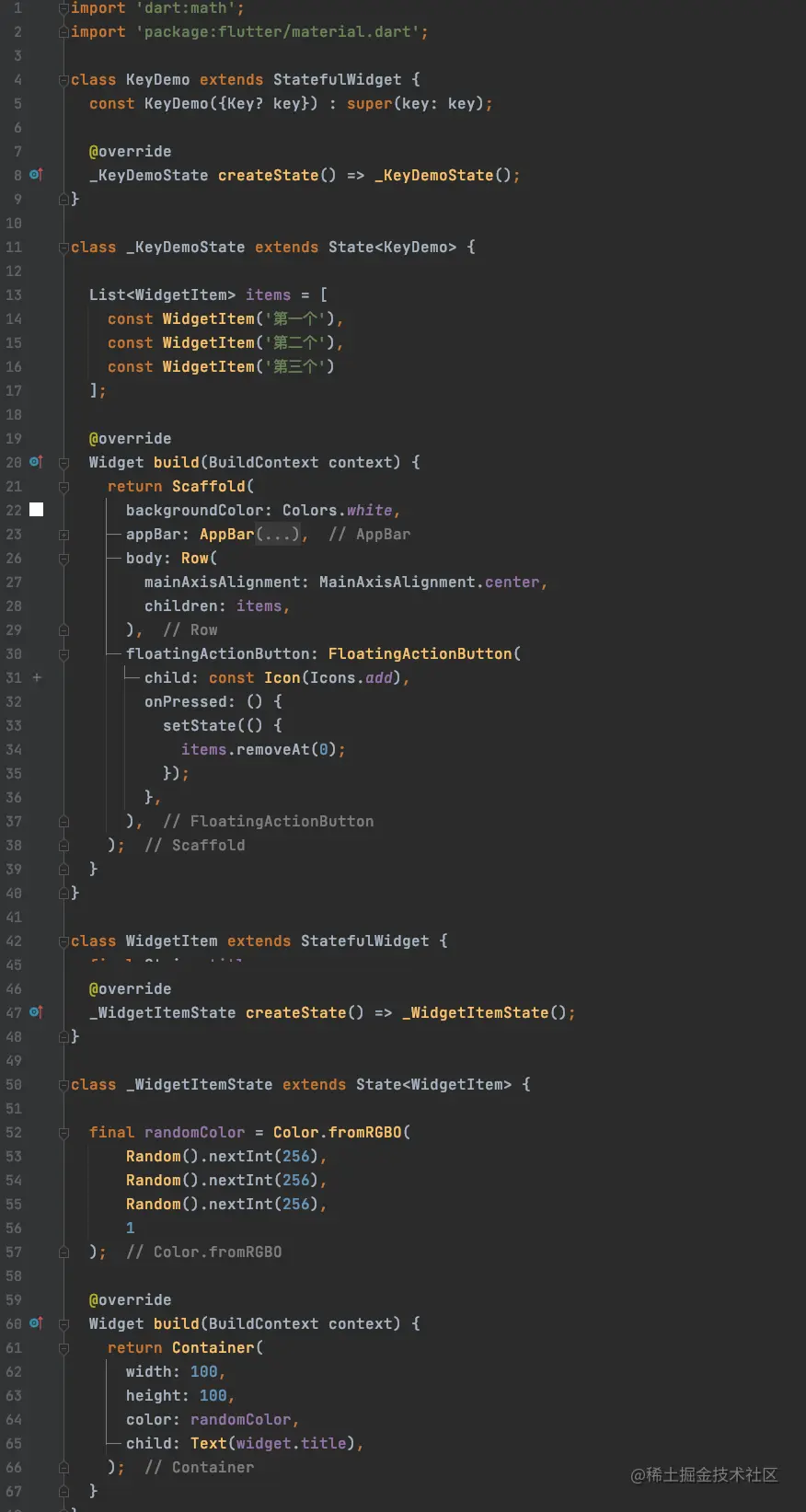This screenshot has width=806, height=1512.
Task: Click the first Random().nextInt(256) on line 53
Action: 222,1156
